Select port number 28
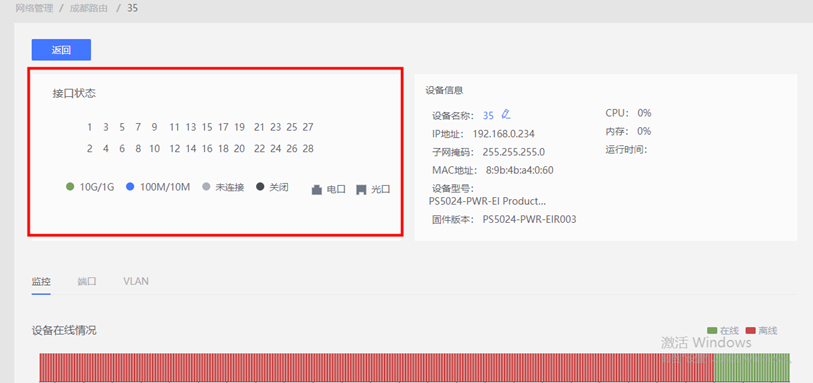The height and width of the screenshot is (383, 813). 308,149
